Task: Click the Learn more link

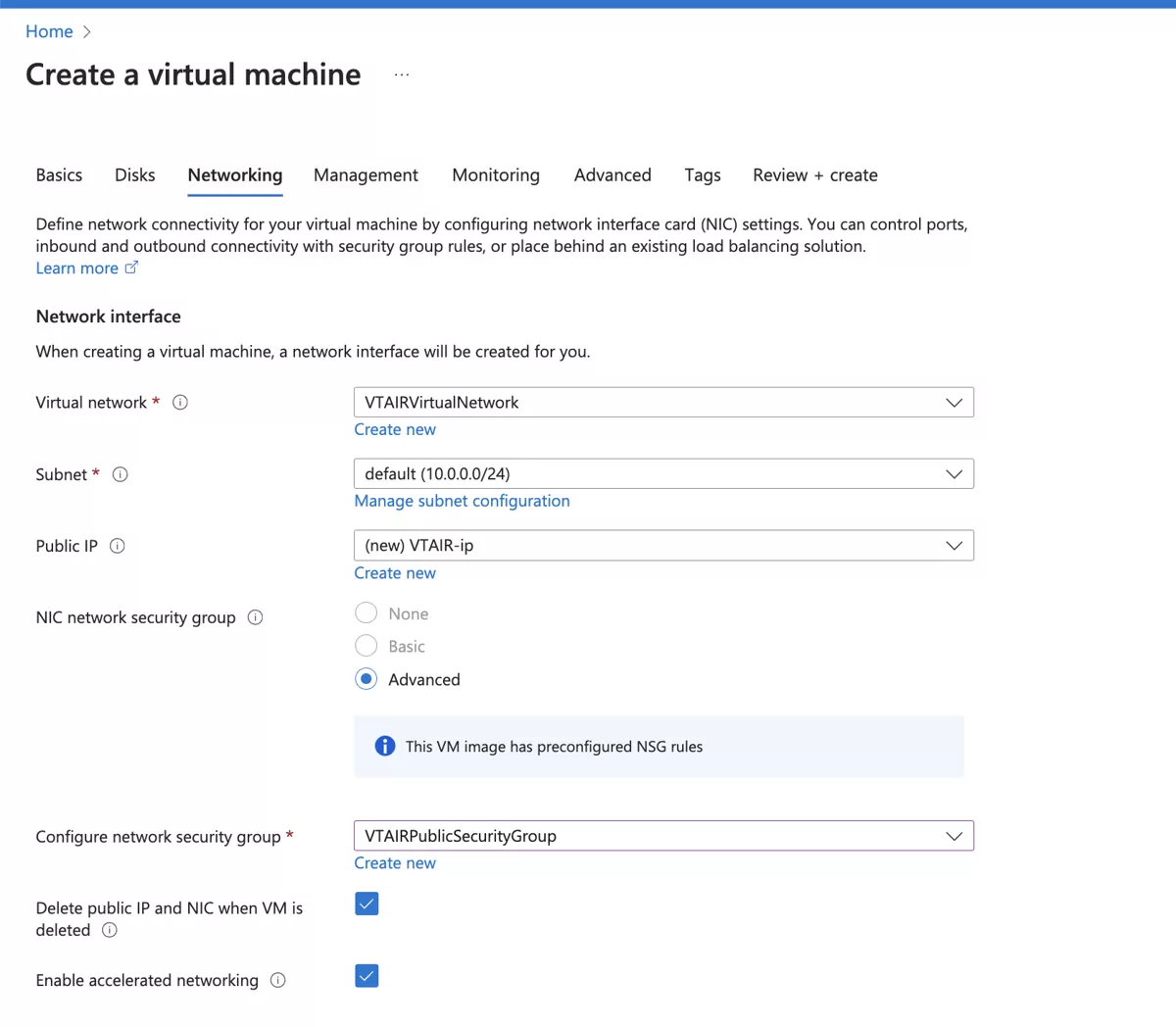Action: [x=76, y=268]
